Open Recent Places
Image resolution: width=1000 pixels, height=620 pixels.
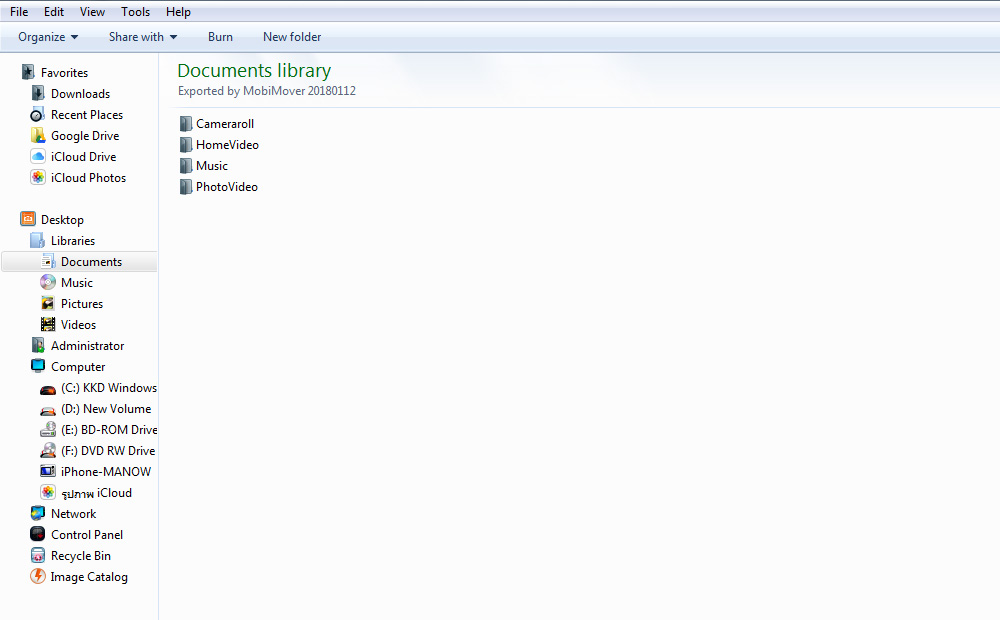coord(86,114)
